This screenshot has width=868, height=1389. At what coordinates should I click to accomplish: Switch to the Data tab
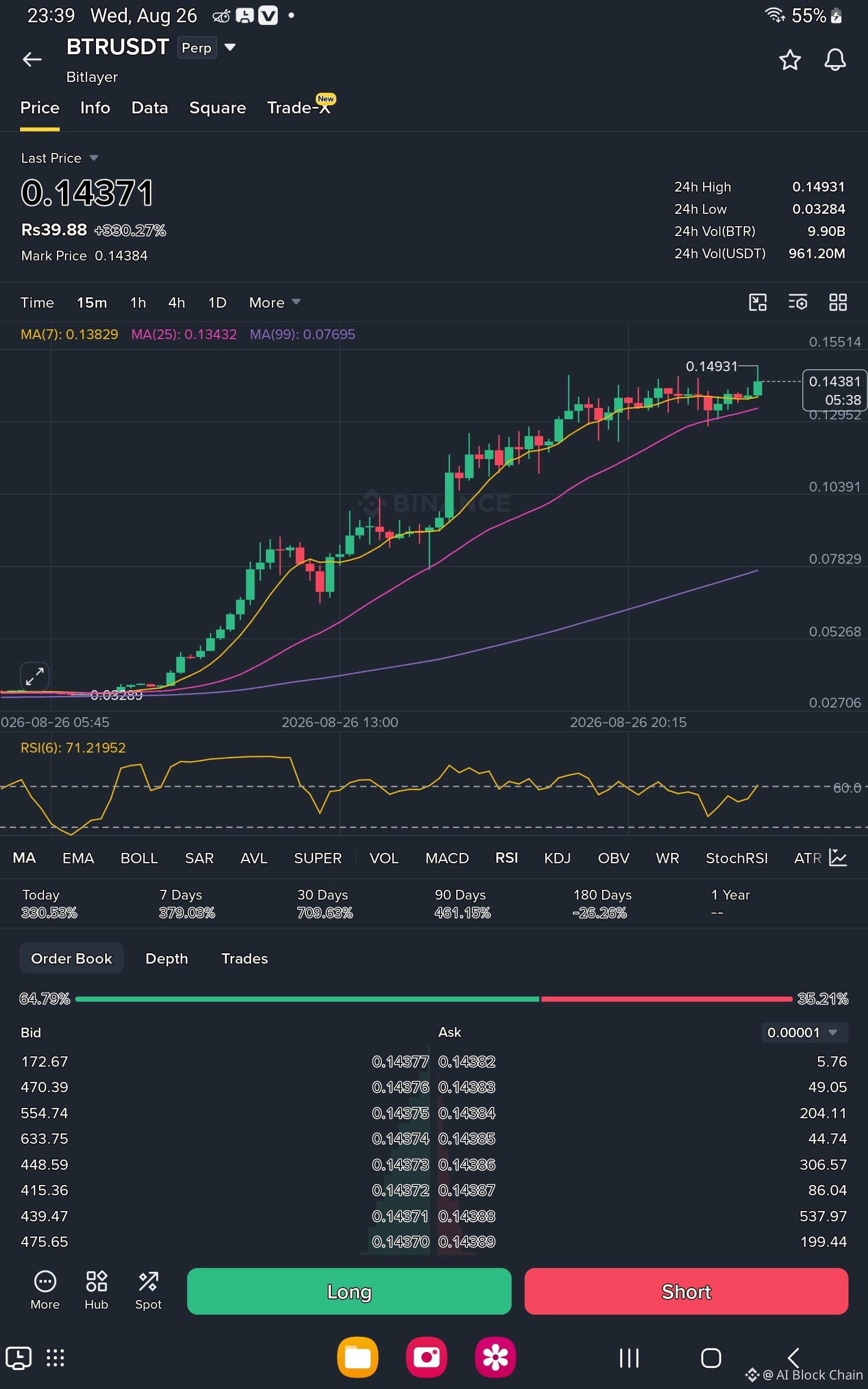tap(150, 108)
